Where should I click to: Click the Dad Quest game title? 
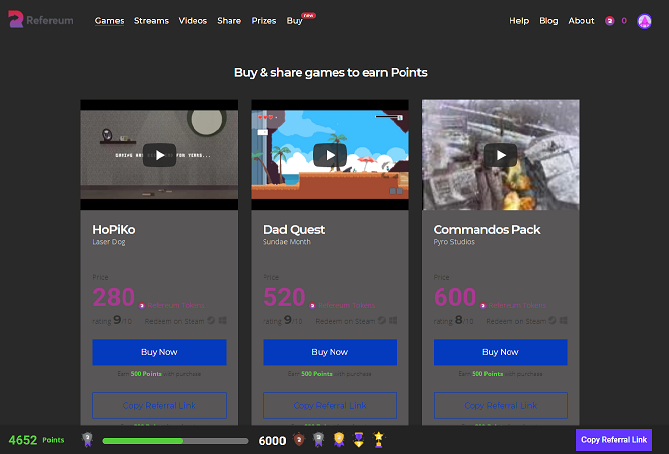pyautogui.click(x=294, y=230)
